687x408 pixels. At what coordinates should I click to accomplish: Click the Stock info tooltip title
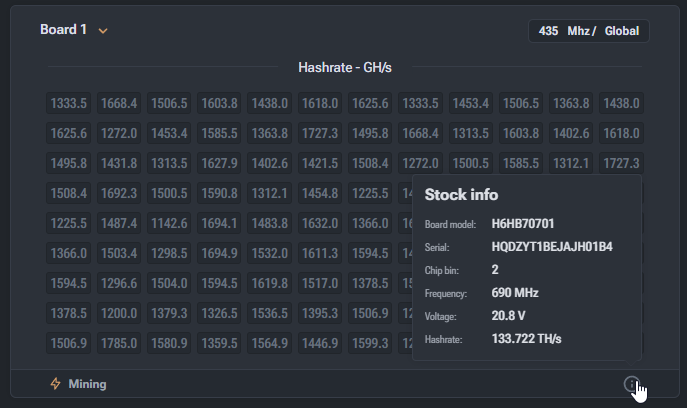(x=461, y=195)
